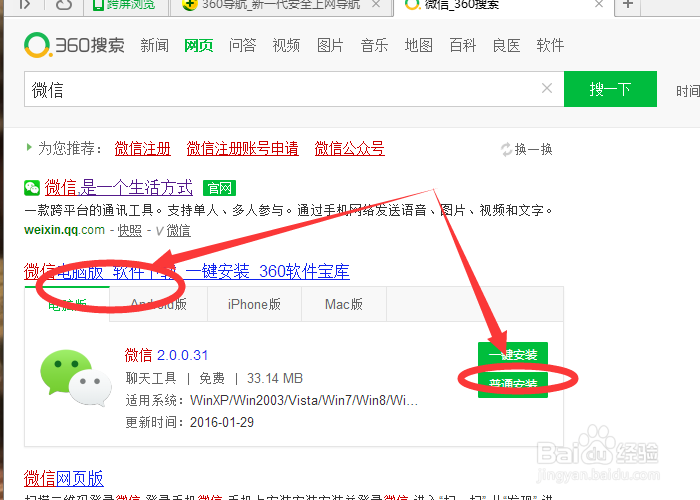Open the 良医 search category
Image resolution: width=700 pixels, height=500 pixels.
(x=506, y=46)
